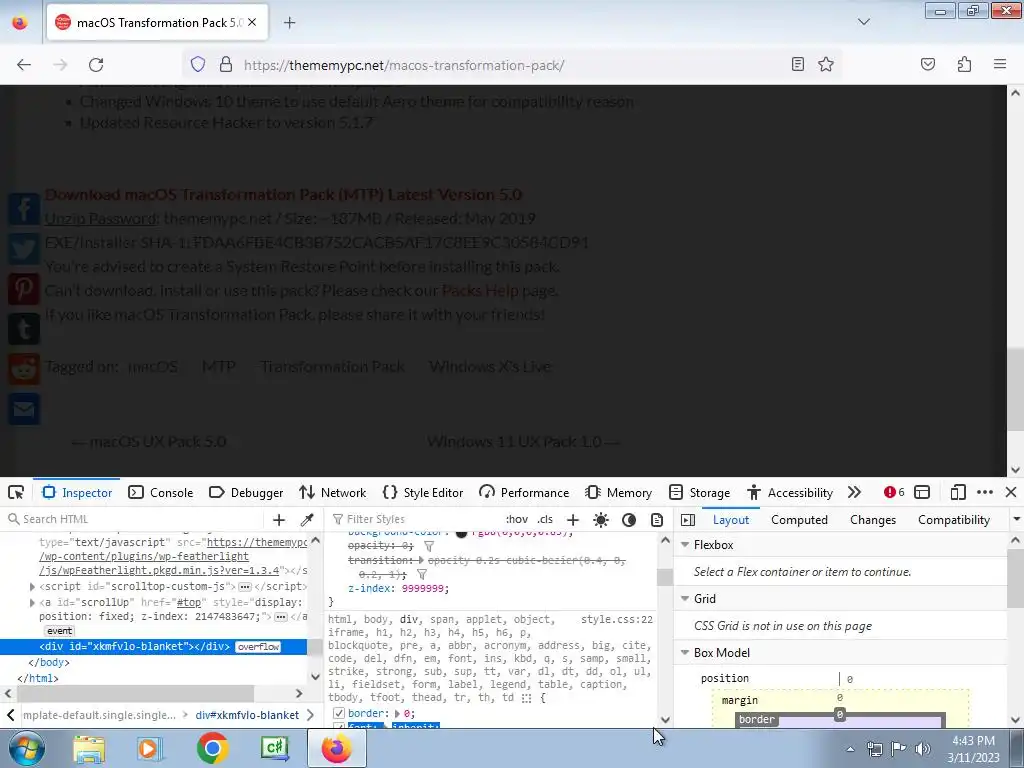Click the background-color swatch circle
Viewport: 1024px width, 768px height.
[x=462, y=533]
